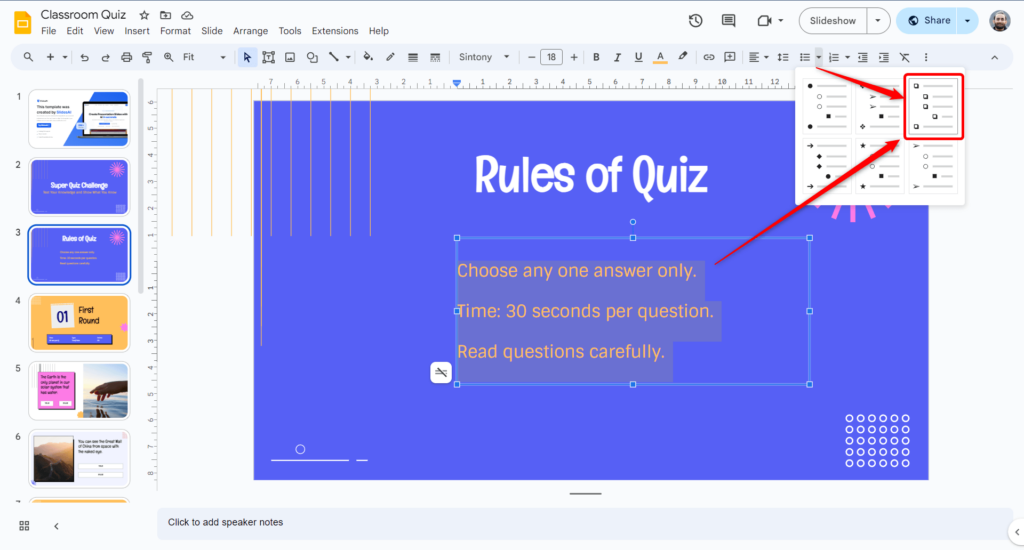Toggle italic formatting
The width and height of the screenshot is (1024, 550).
(x=617, y=57)
